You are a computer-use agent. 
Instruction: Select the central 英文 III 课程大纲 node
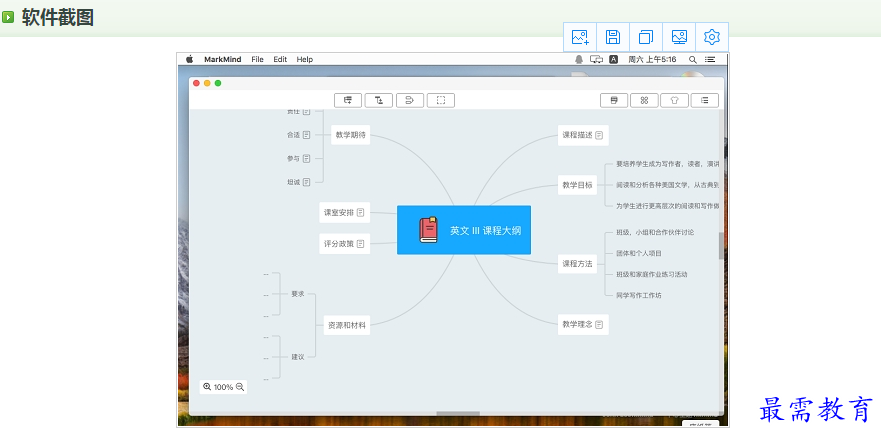pos(464,230)
